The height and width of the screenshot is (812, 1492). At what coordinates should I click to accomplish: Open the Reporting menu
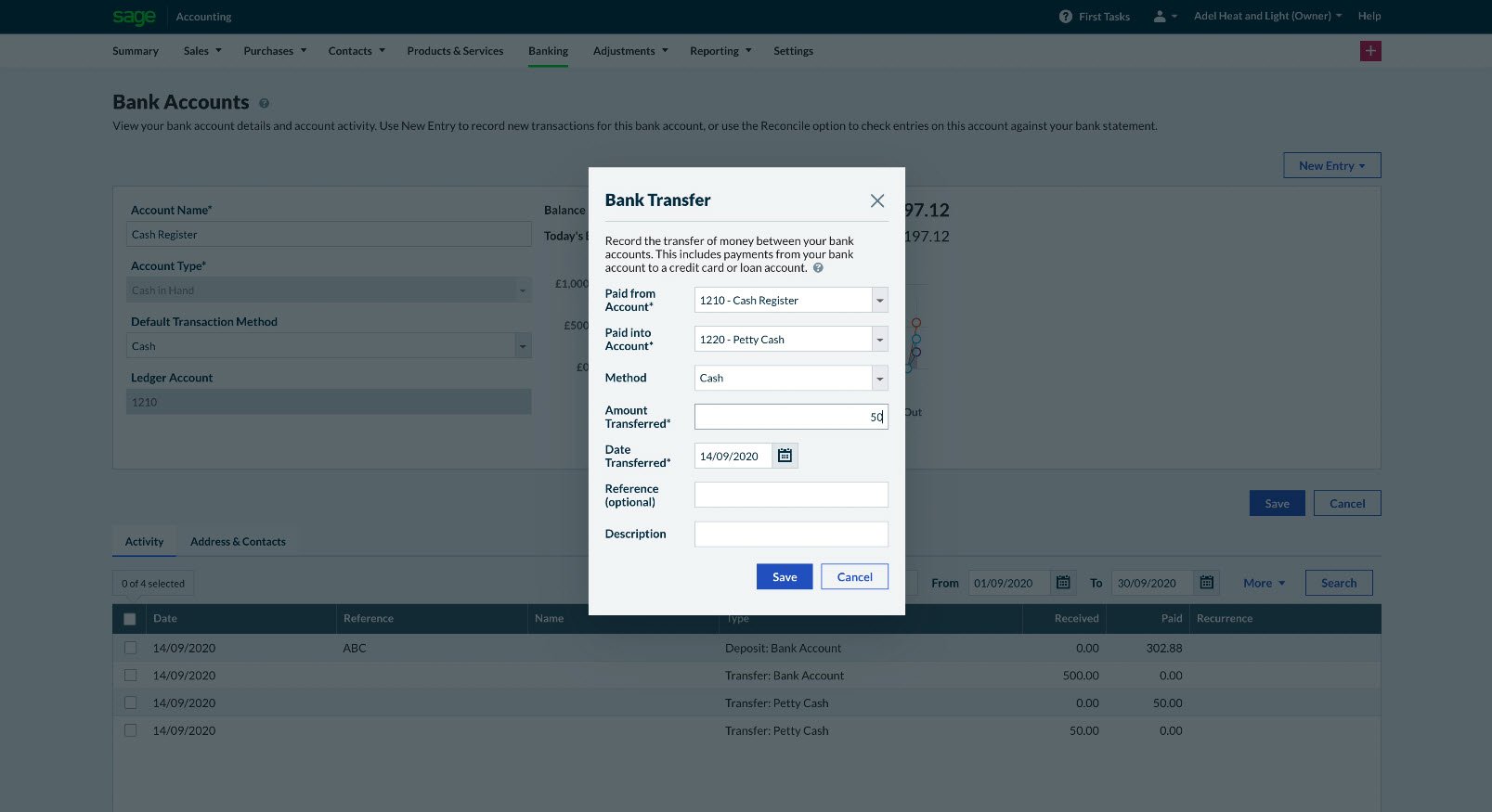tap(720, 51)
